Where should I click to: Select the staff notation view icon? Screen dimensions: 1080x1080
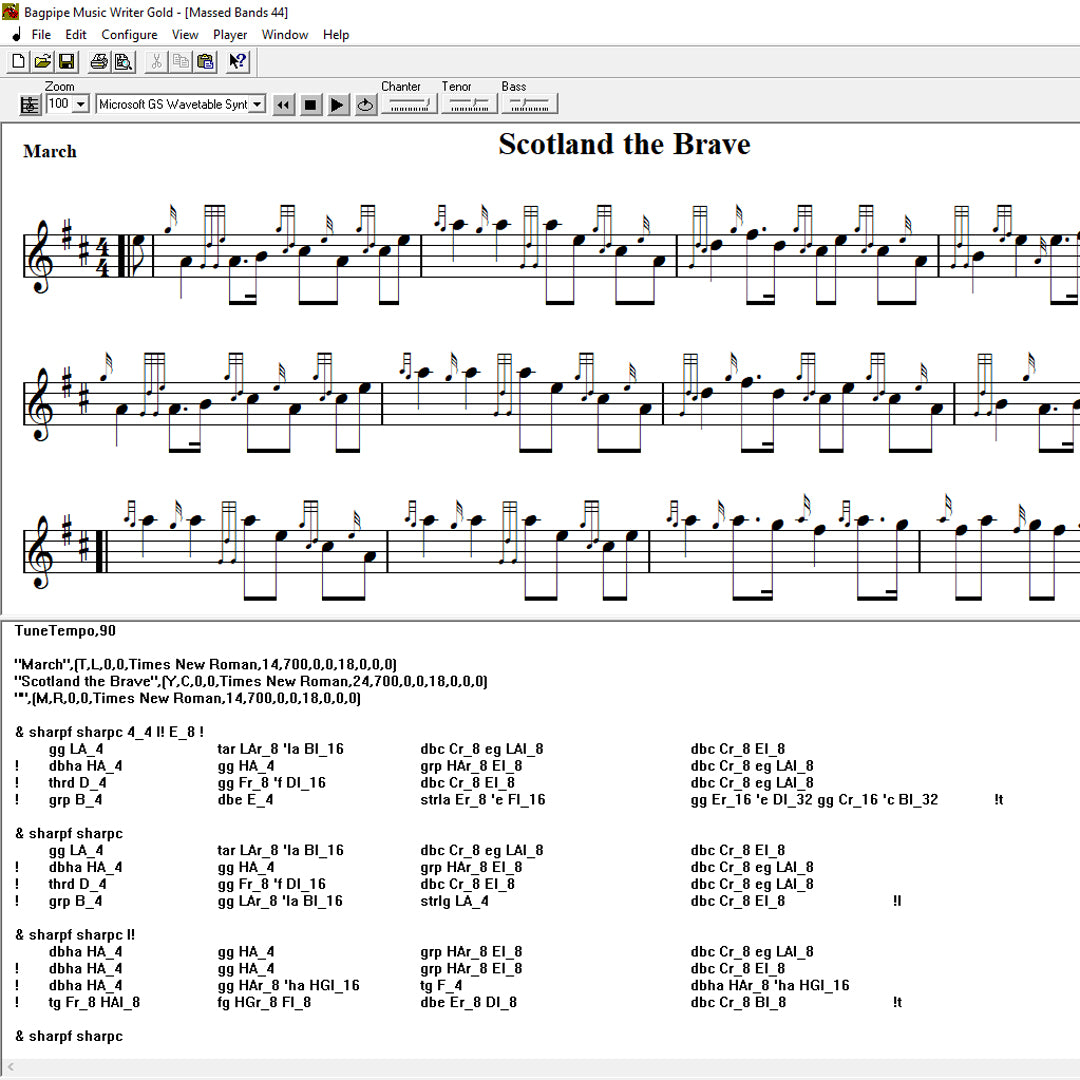[30, 103]
